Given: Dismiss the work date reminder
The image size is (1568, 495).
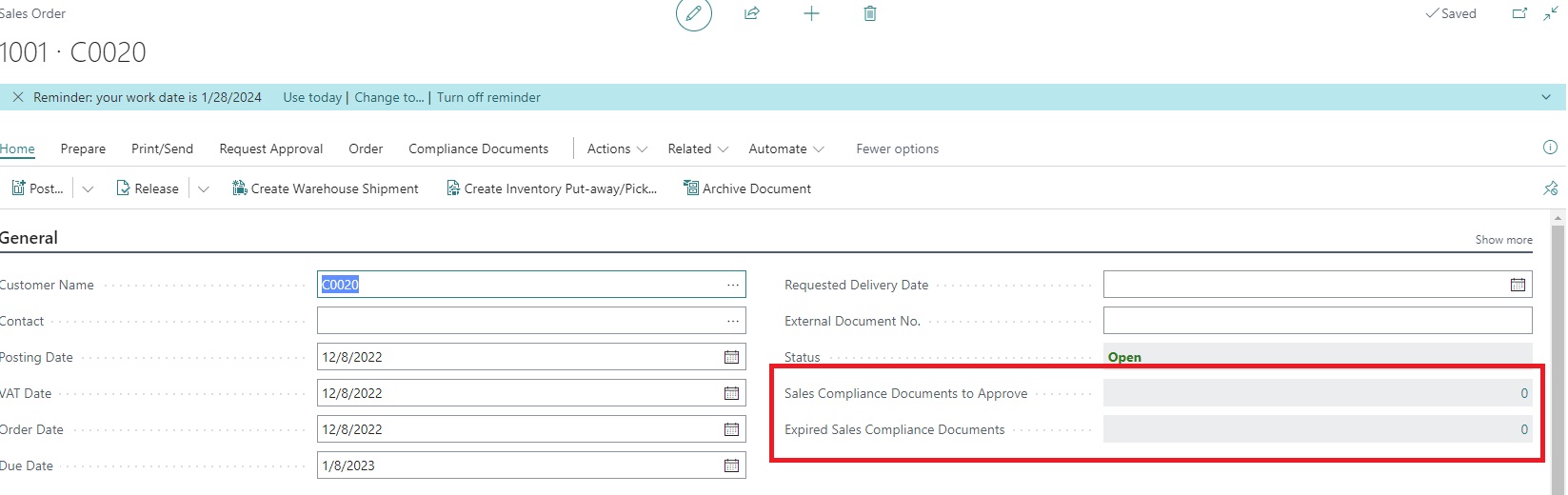Looking at the screenshot, I should (x=18, y=97).
